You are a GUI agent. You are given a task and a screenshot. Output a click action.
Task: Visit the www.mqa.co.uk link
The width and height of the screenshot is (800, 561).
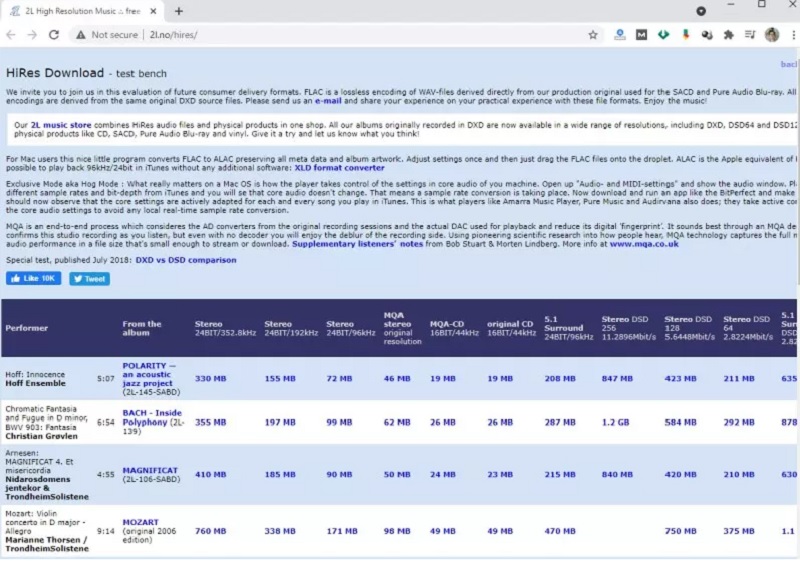644,244
